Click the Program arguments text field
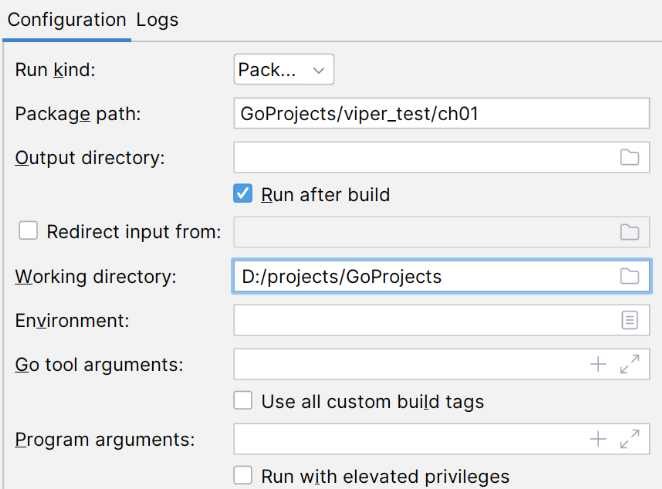This screenshot has height=489, width=662. 410,439
